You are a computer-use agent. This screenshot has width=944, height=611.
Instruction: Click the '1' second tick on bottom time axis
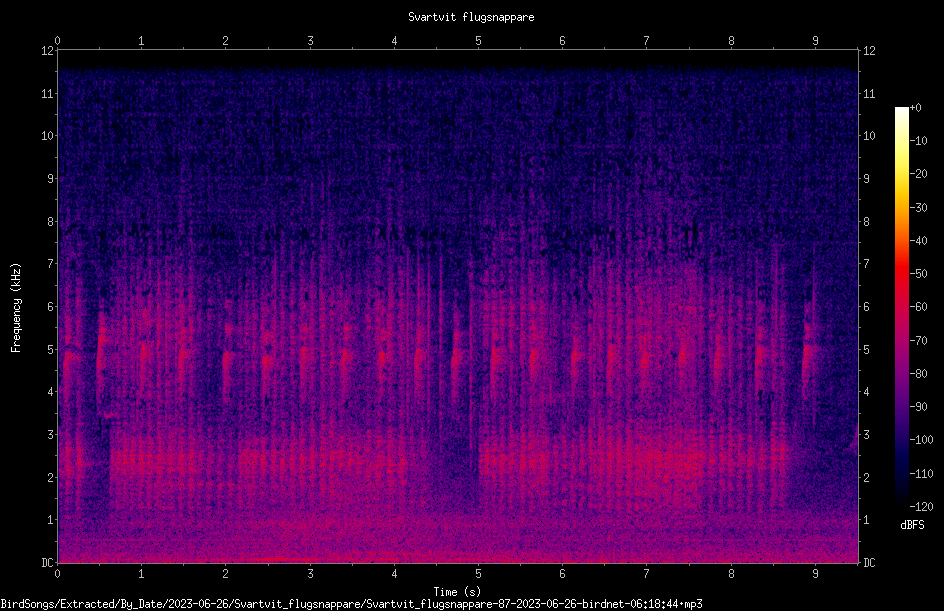141,574
